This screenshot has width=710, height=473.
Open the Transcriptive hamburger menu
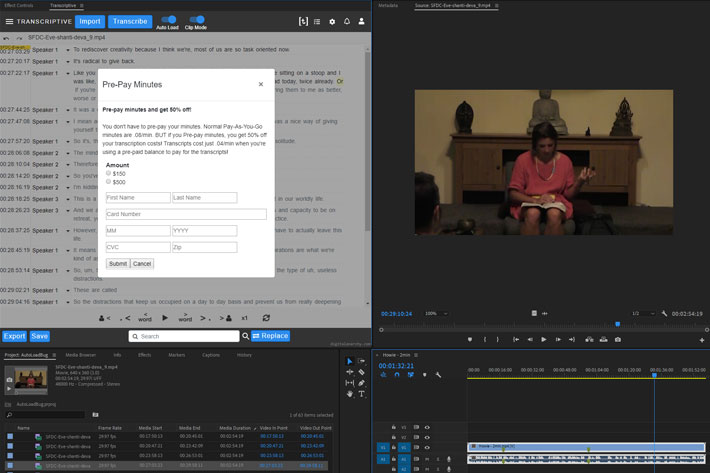pyautogui.click(x=9, y=21)
